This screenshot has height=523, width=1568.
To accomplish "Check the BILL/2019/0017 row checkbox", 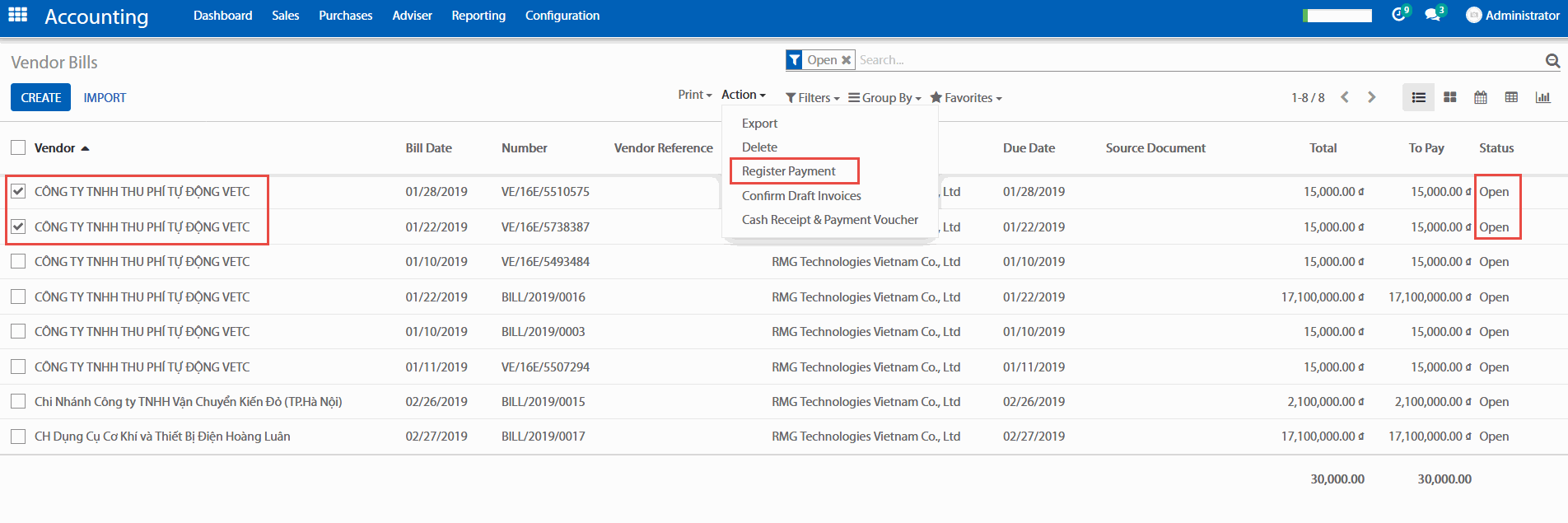I will (18, 437).
